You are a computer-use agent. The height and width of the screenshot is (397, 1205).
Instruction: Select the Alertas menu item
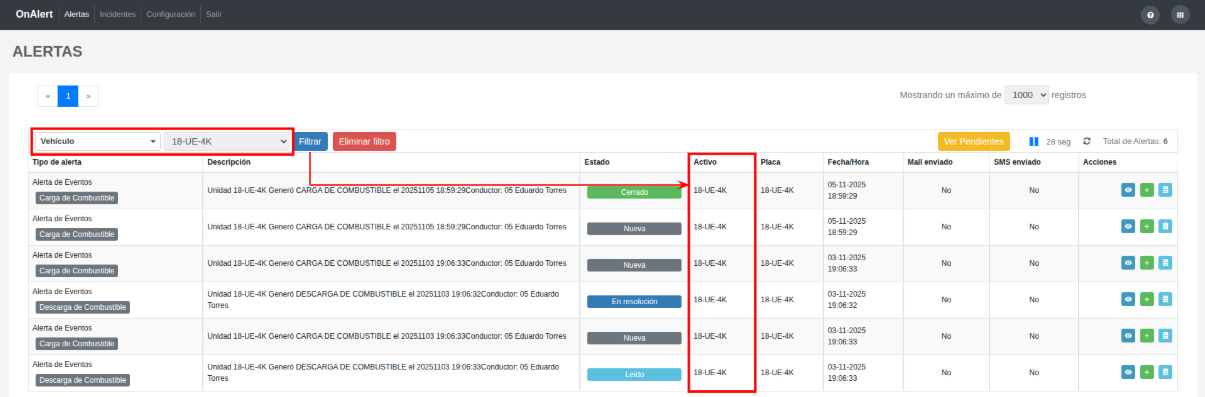pos(76,15)
